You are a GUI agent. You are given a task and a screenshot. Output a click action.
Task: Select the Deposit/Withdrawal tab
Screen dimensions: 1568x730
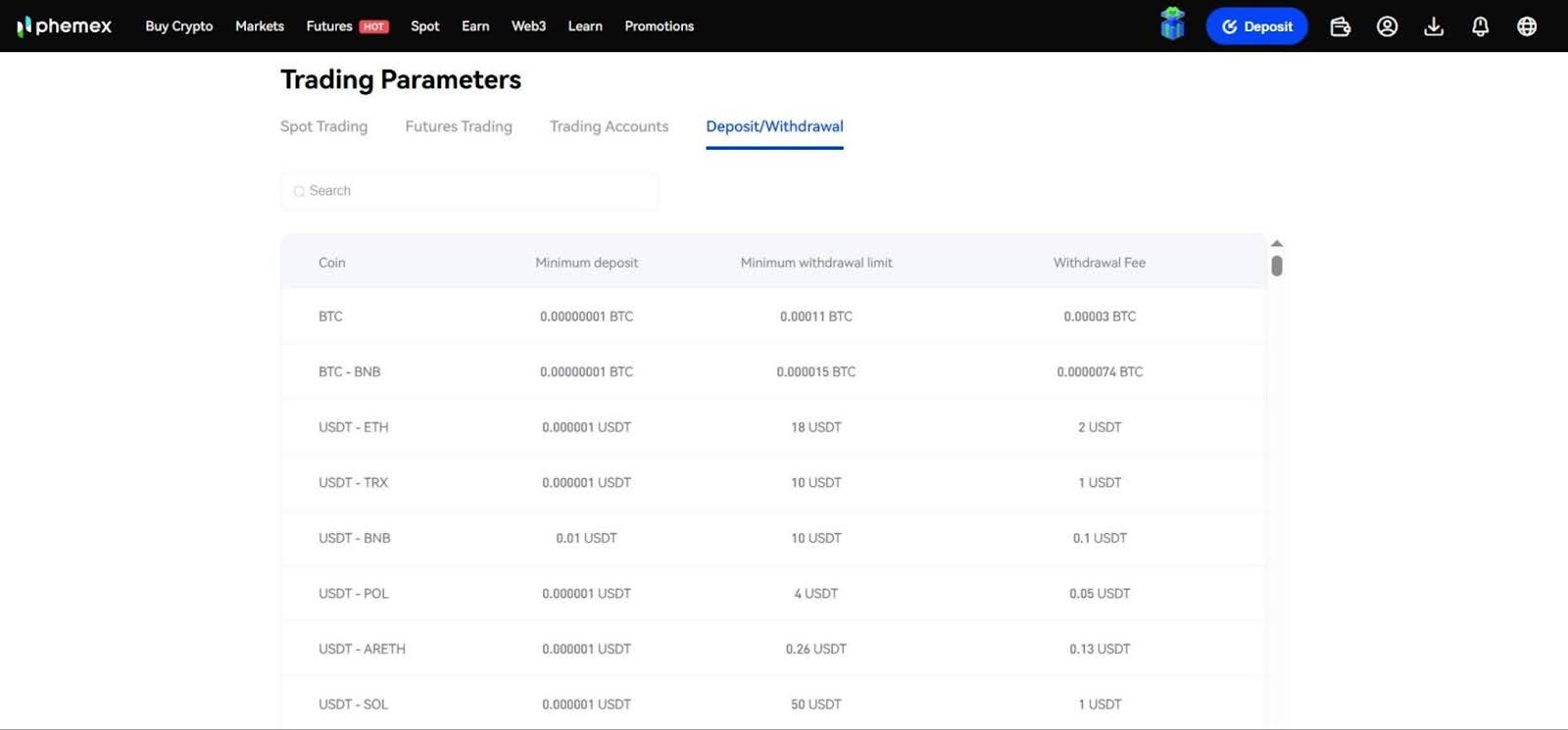coord(774,126)
